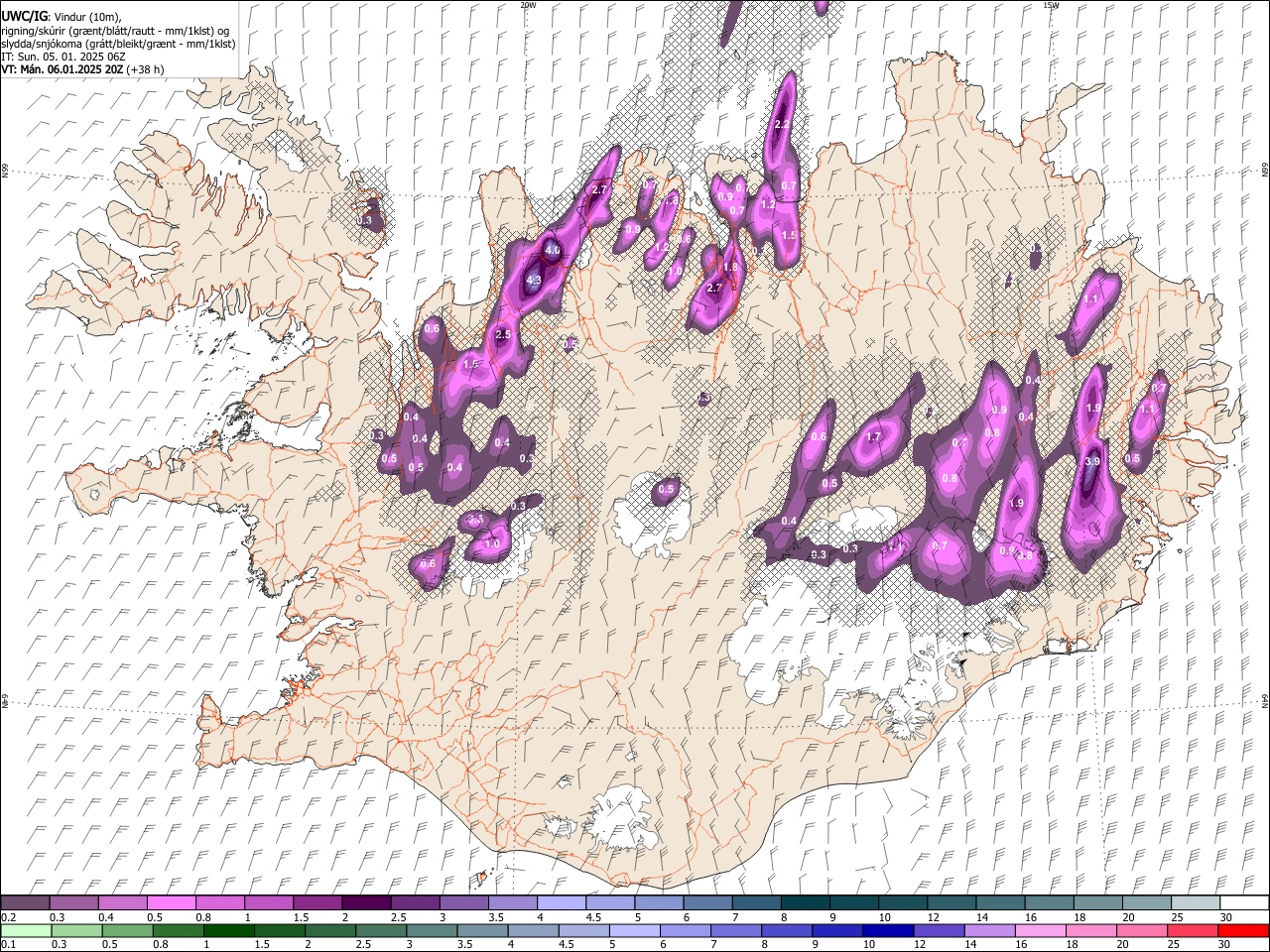
Task: Click the 'slydda/snjókoma' legend description line
Action: click(118, 44)
